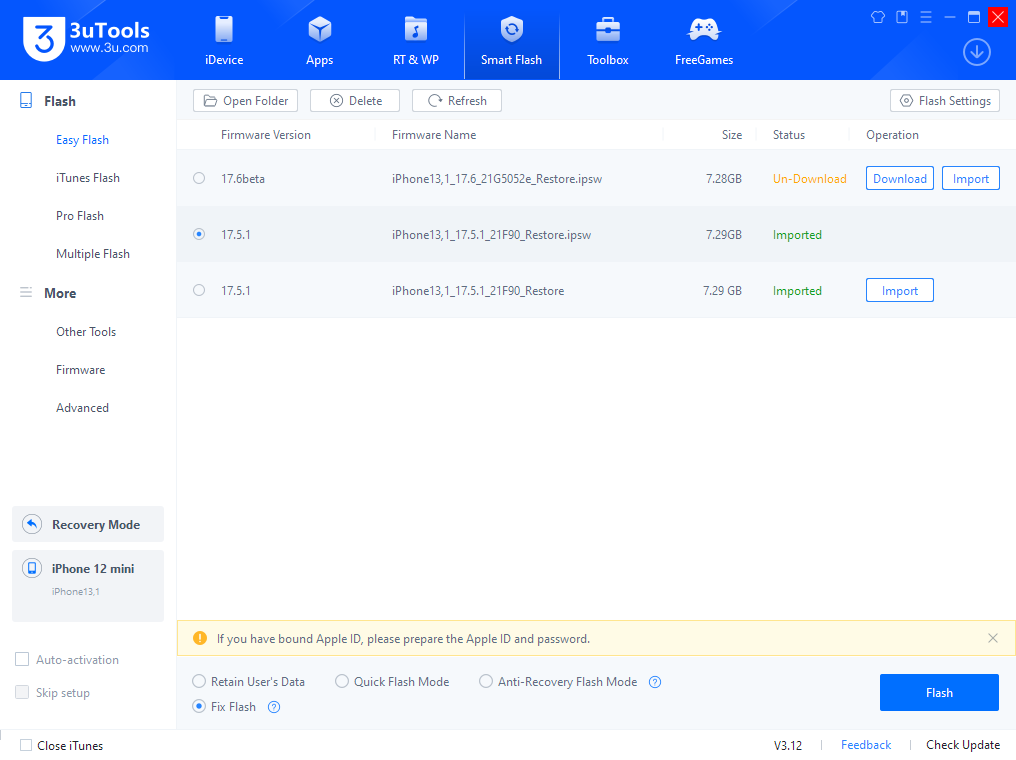Click the Size column header

[x=732, y=135]
